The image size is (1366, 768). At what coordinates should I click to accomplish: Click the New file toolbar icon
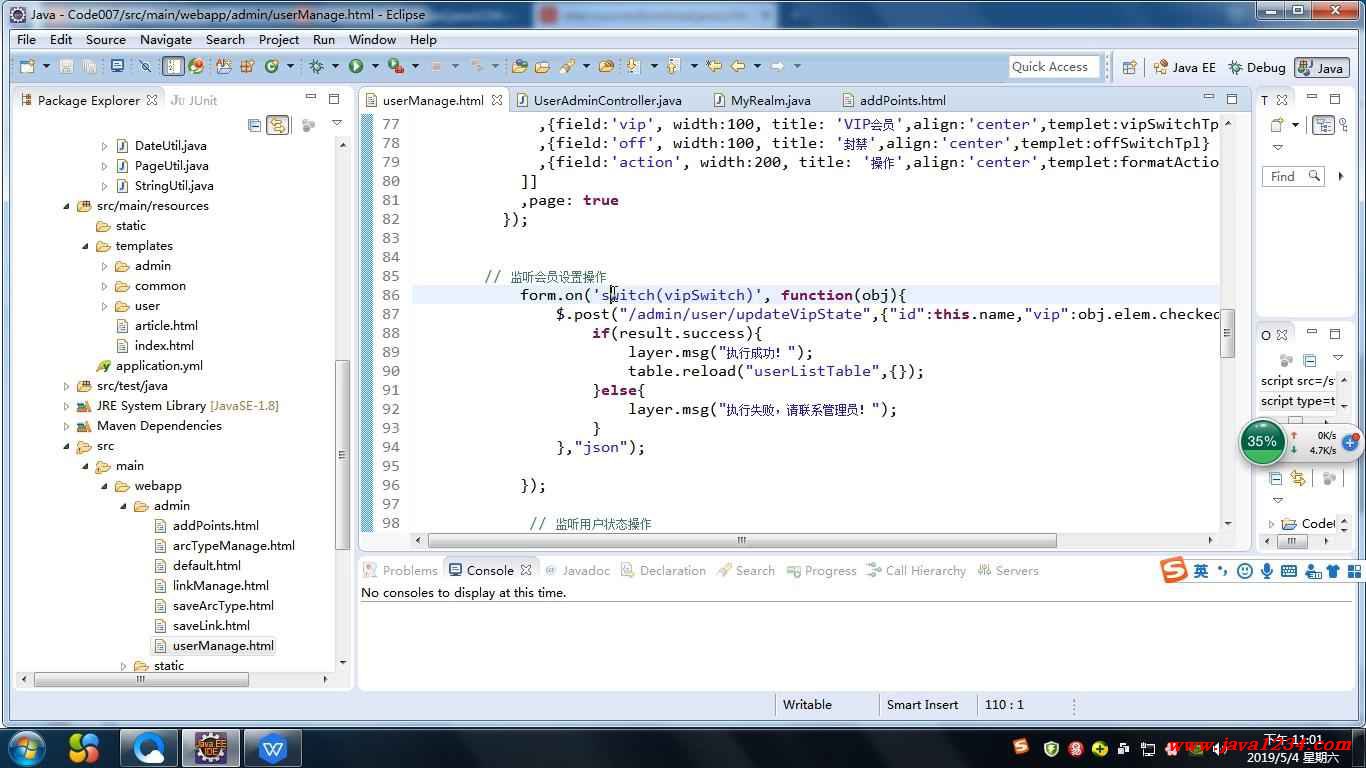tap(26, 66)
